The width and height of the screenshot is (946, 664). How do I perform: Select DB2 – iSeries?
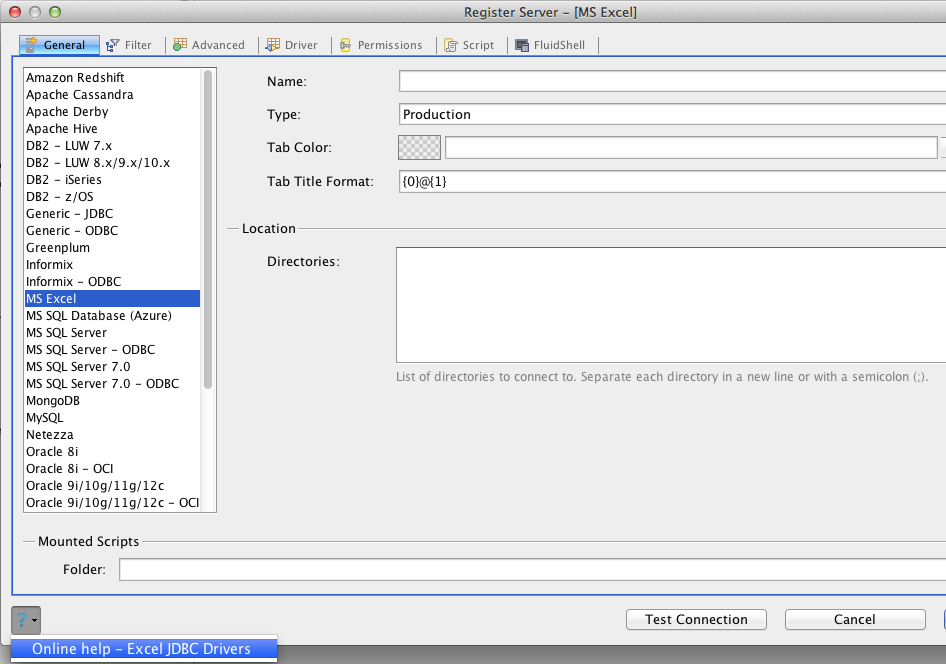tap(112, 180)
